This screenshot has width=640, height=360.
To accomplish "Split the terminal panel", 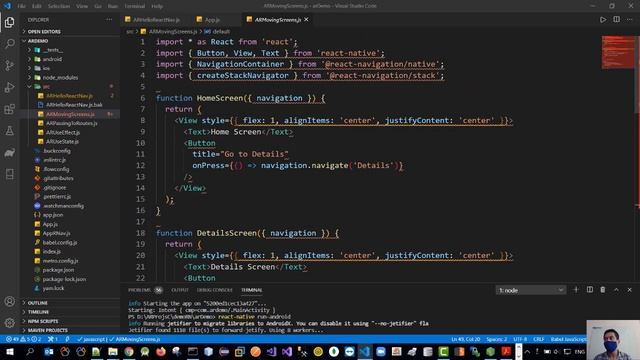I will pos(590,290).
